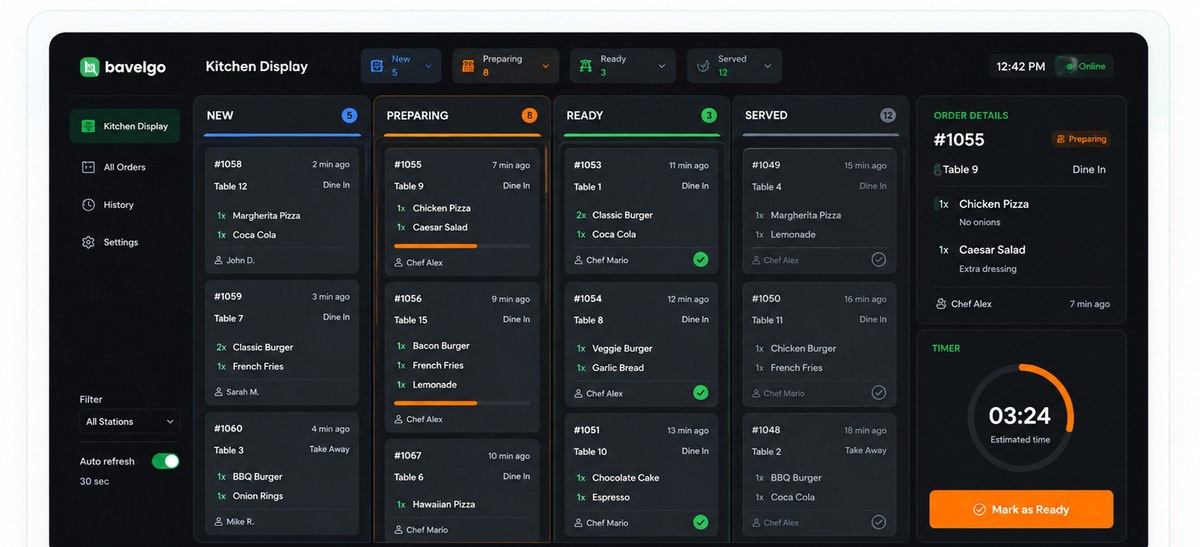Click Chef Mario icon on order #1053
The width and height of the screenshot is (1200, 547).
578,260
